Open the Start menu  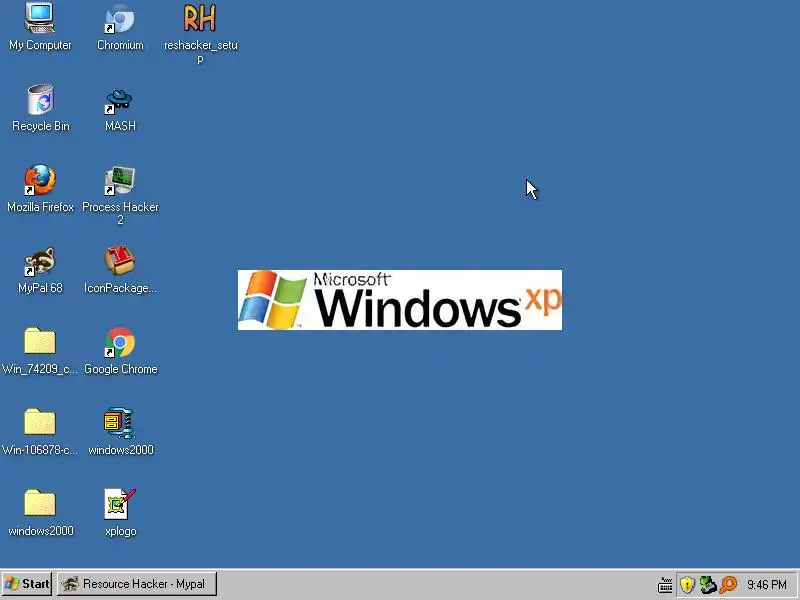(x=27, y=584)
